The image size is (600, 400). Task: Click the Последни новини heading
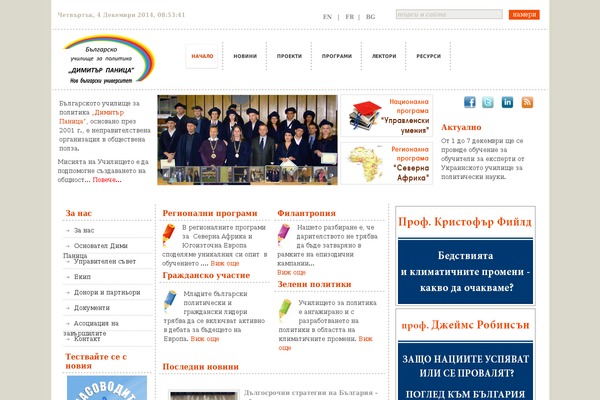tap(201, 367)
